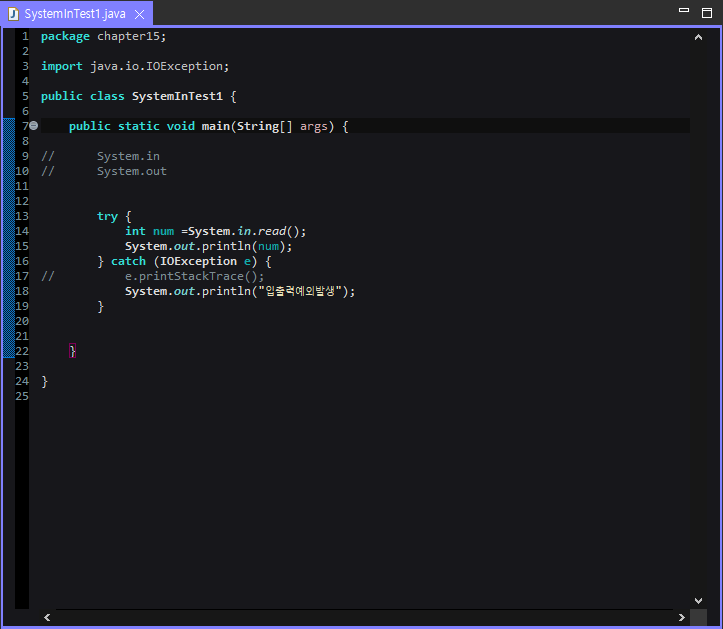Click line number 1 in gutter
723x629 pixels.
[25, 36]
